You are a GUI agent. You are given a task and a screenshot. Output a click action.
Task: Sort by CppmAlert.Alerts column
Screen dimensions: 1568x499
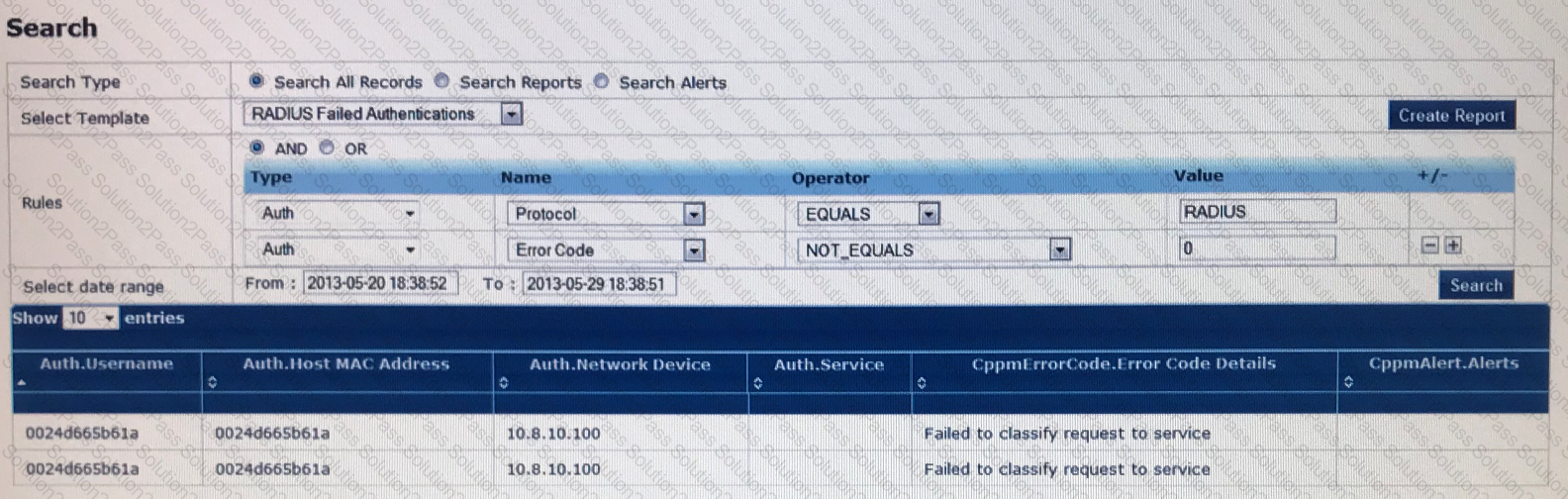tap(1348, 382)
